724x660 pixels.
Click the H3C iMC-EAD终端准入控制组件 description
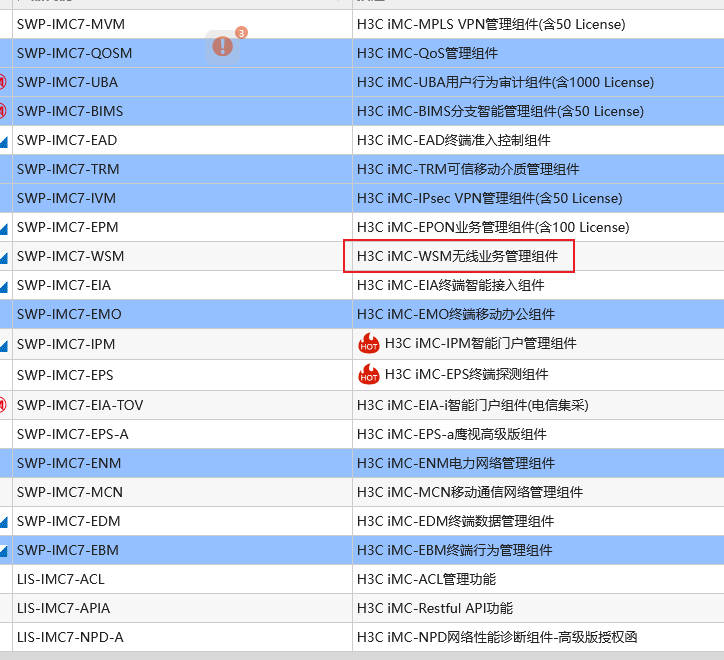pyautogui.click(x=454, y=140)
